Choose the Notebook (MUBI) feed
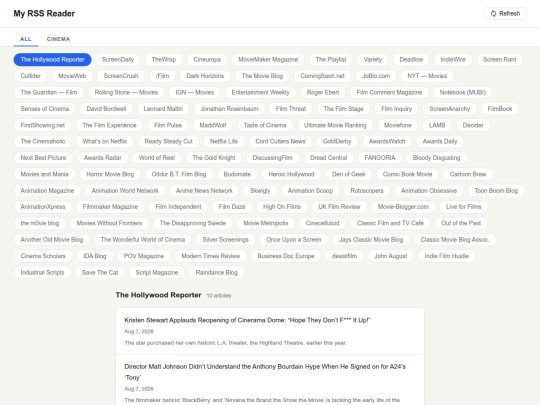 (x=463, y=92)
